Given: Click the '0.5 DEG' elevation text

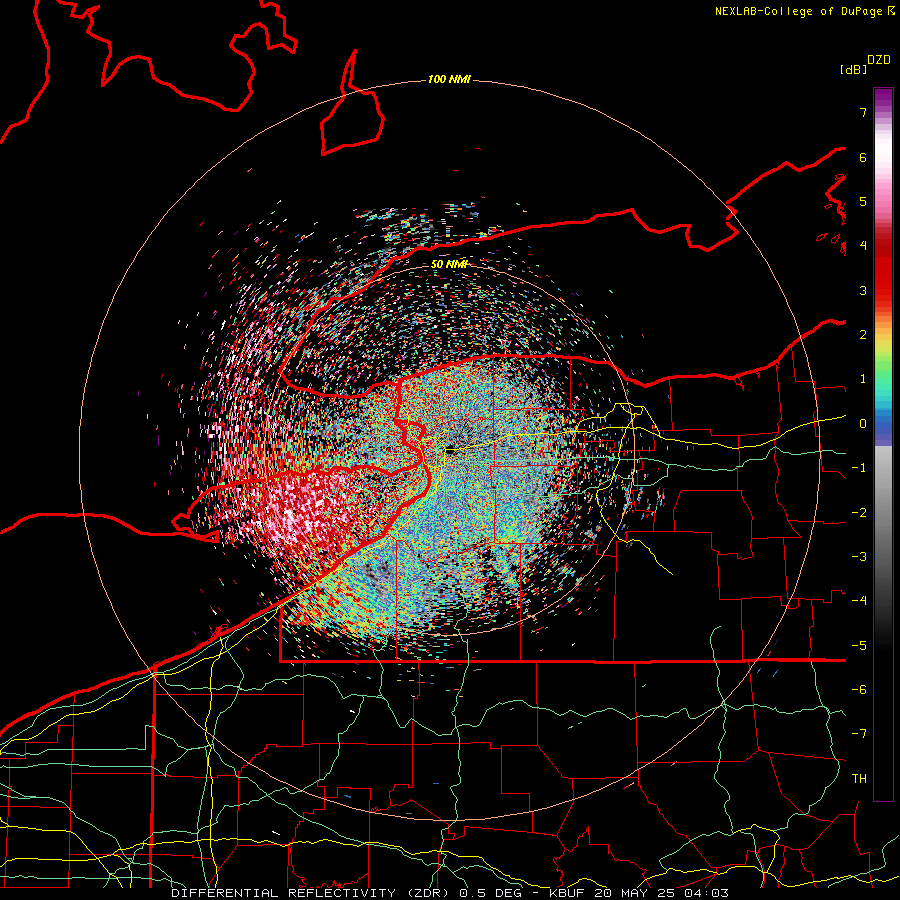Looking at the screenshot, I should click(491, 893).
